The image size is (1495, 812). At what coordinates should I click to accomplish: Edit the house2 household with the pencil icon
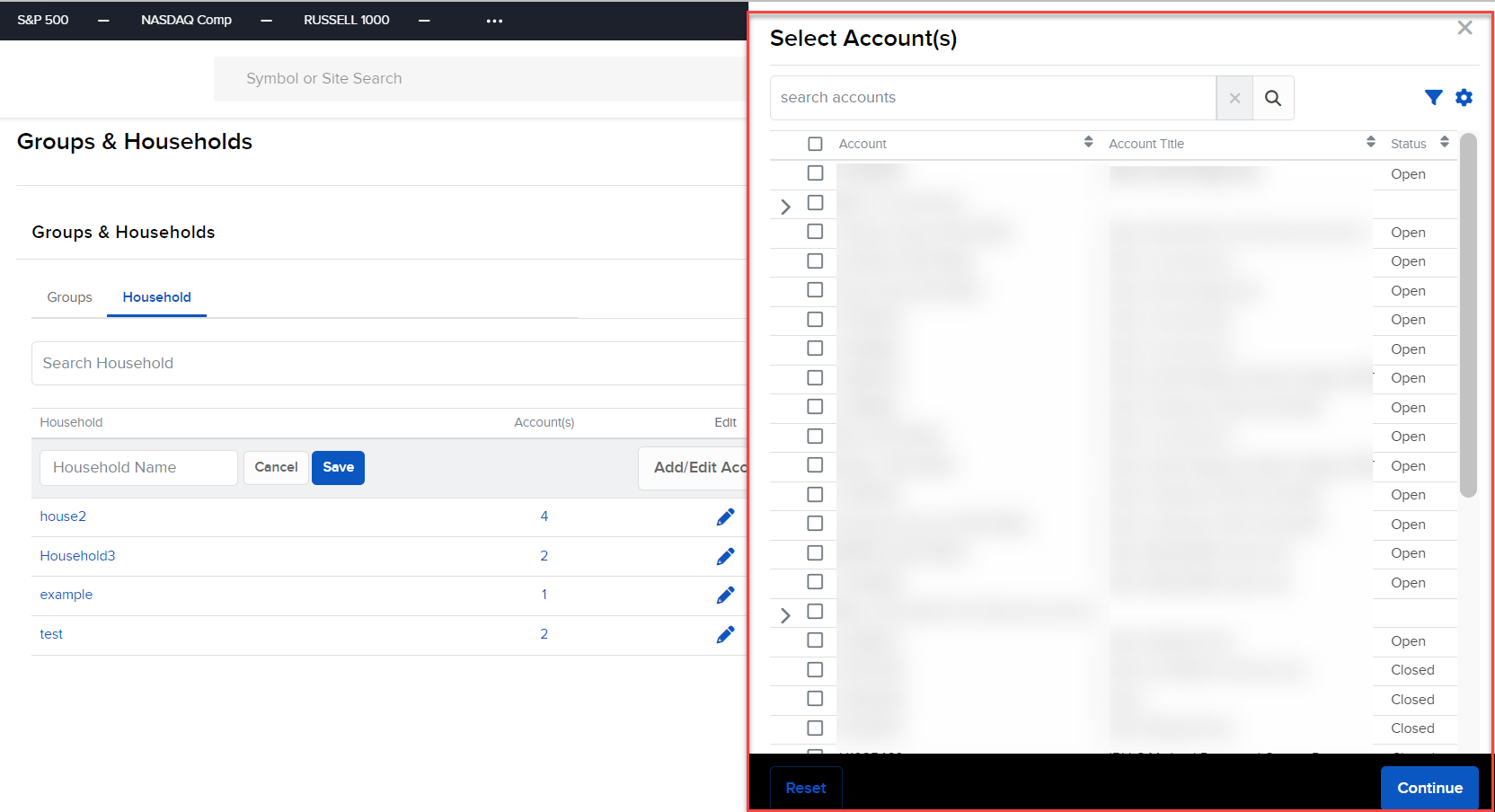[x=725, y=516]
